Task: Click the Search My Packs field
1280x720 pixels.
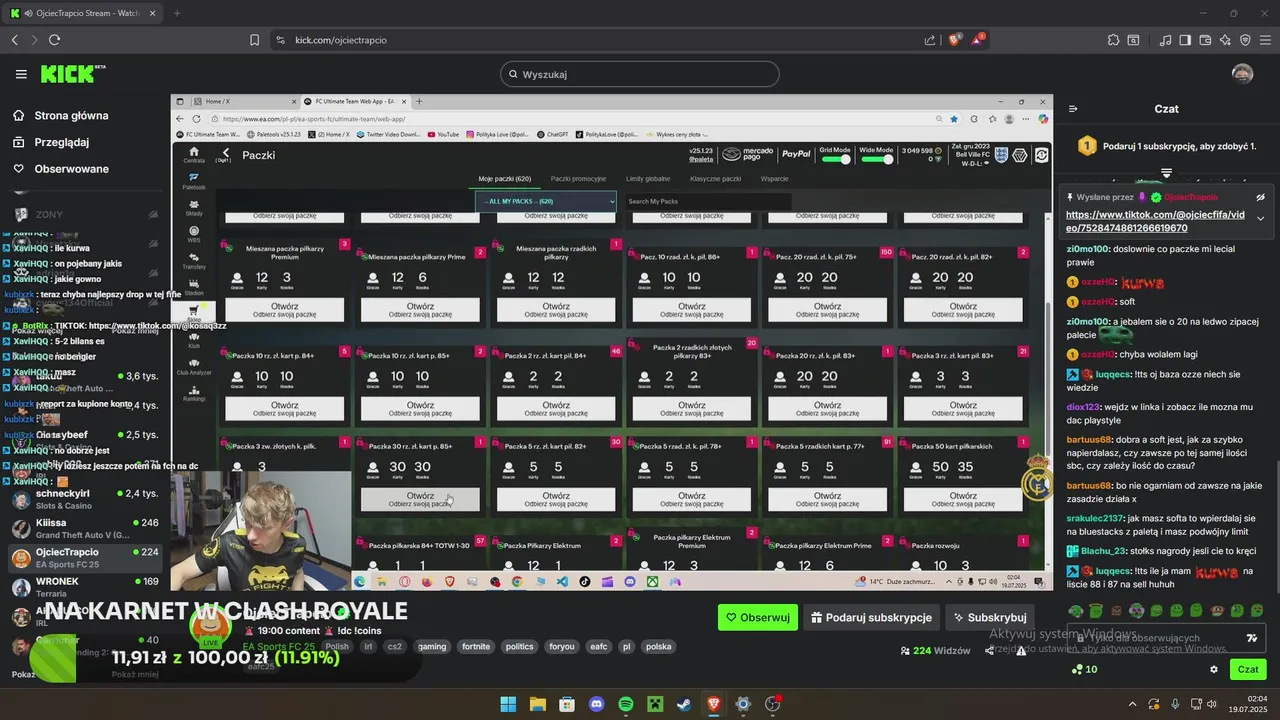Action: 706,201
